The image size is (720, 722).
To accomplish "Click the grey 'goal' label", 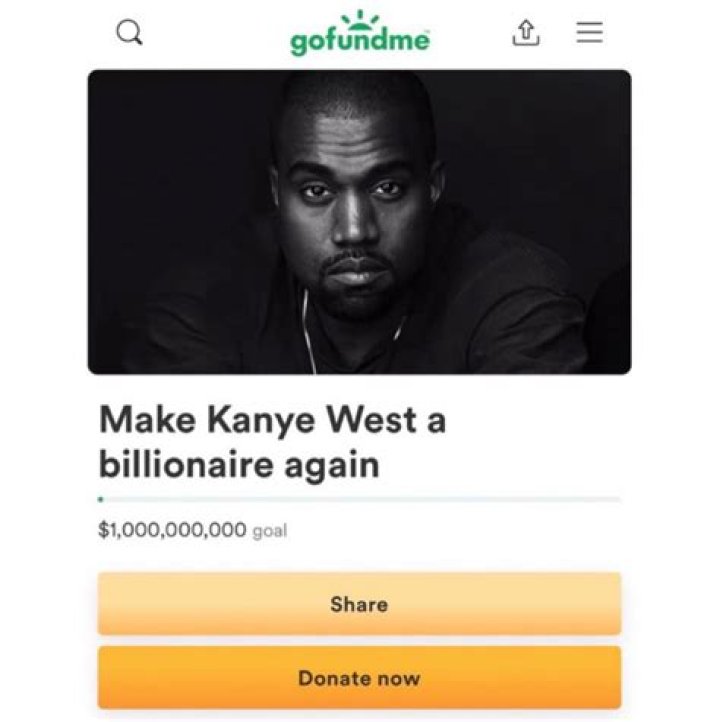I will (270, 531).
